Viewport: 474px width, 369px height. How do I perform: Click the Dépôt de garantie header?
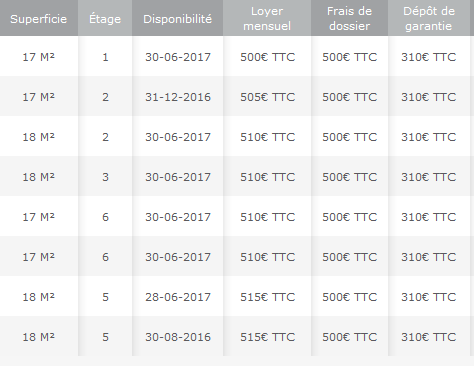click(x=429, y=19)
